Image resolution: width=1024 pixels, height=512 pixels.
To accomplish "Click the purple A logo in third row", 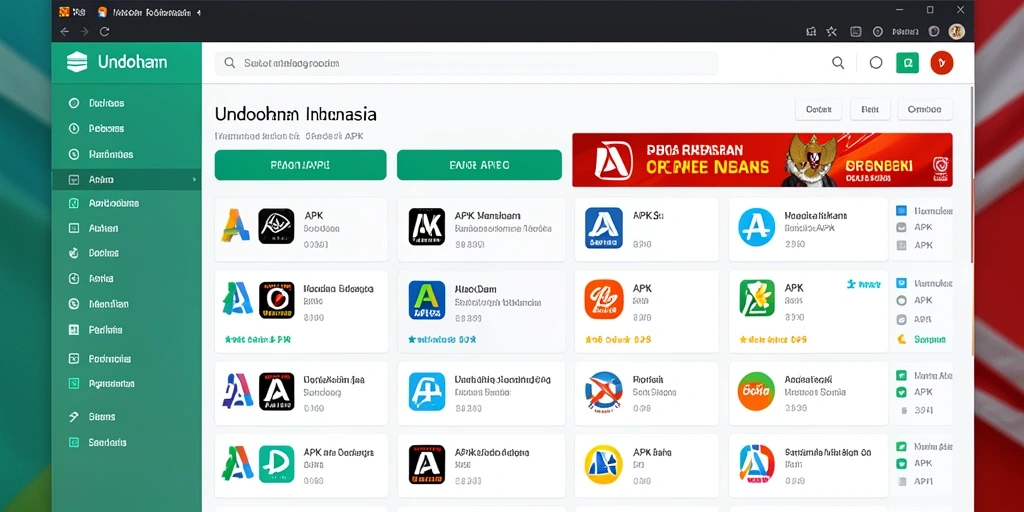I will coord(237,391).
